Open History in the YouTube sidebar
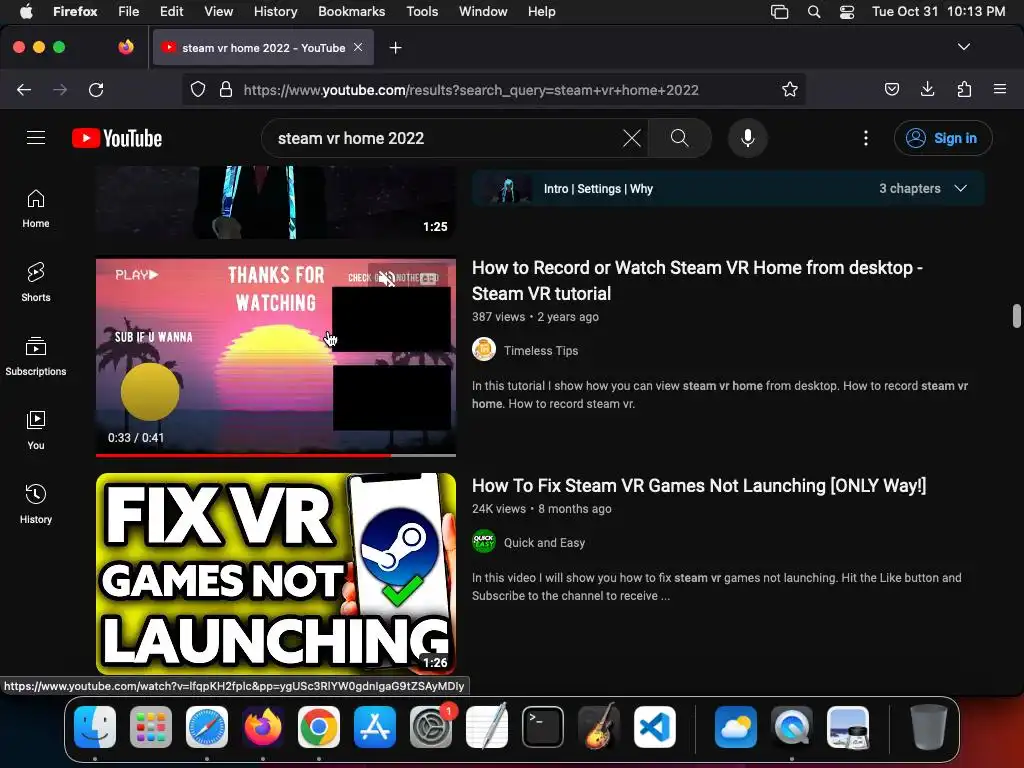This screenshot has width=1024, height=768. pyautogui.click(x=36, y=504)
